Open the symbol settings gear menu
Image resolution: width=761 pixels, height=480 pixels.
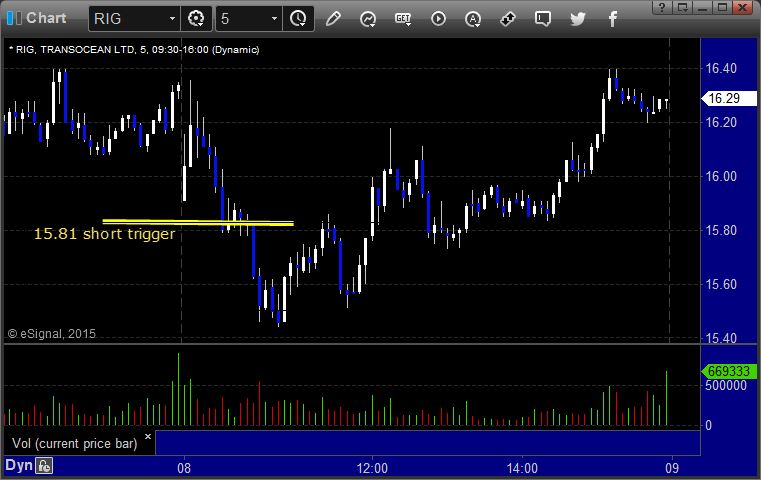(196, 19)
